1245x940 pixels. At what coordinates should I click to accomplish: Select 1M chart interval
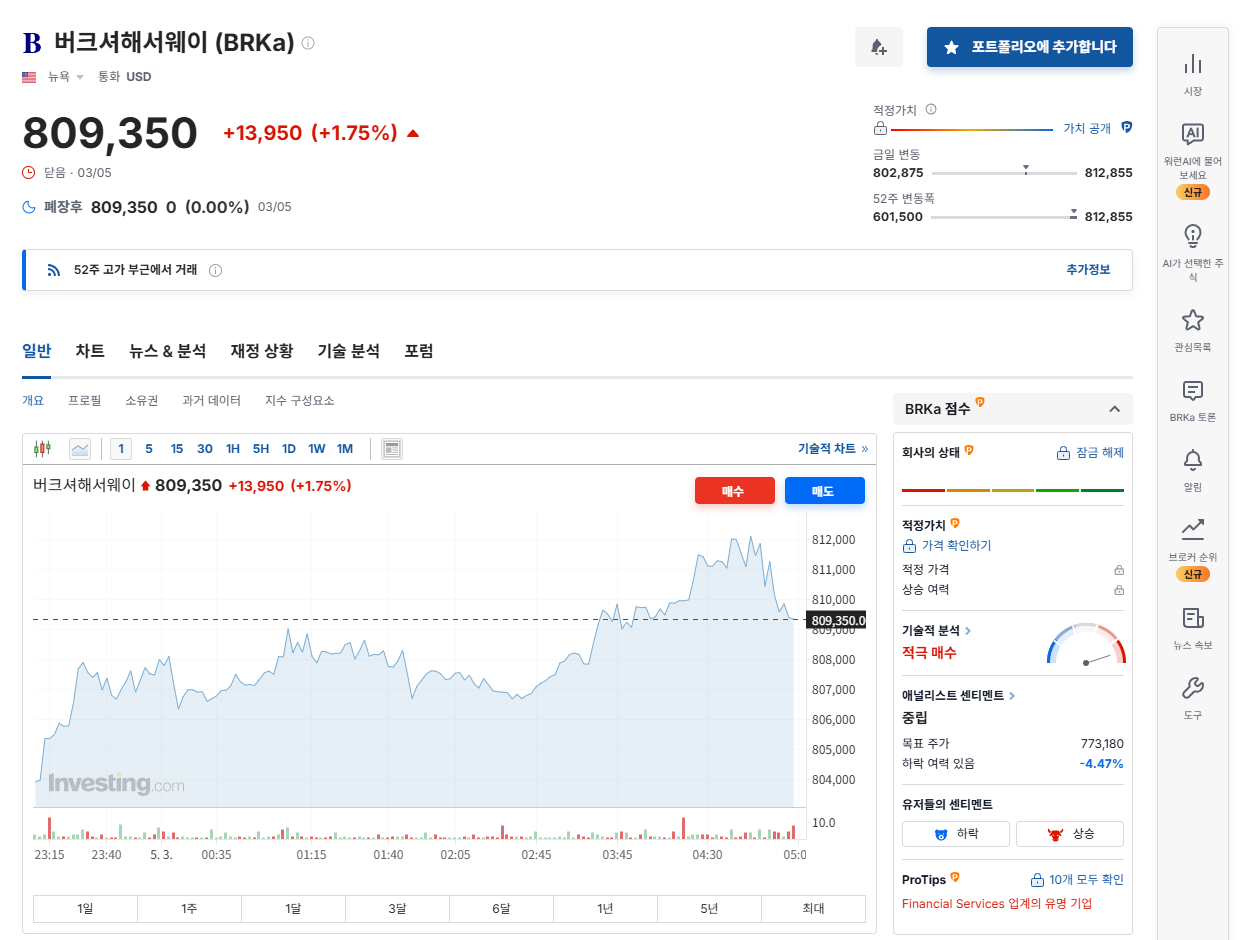click(x=345, y=449)
